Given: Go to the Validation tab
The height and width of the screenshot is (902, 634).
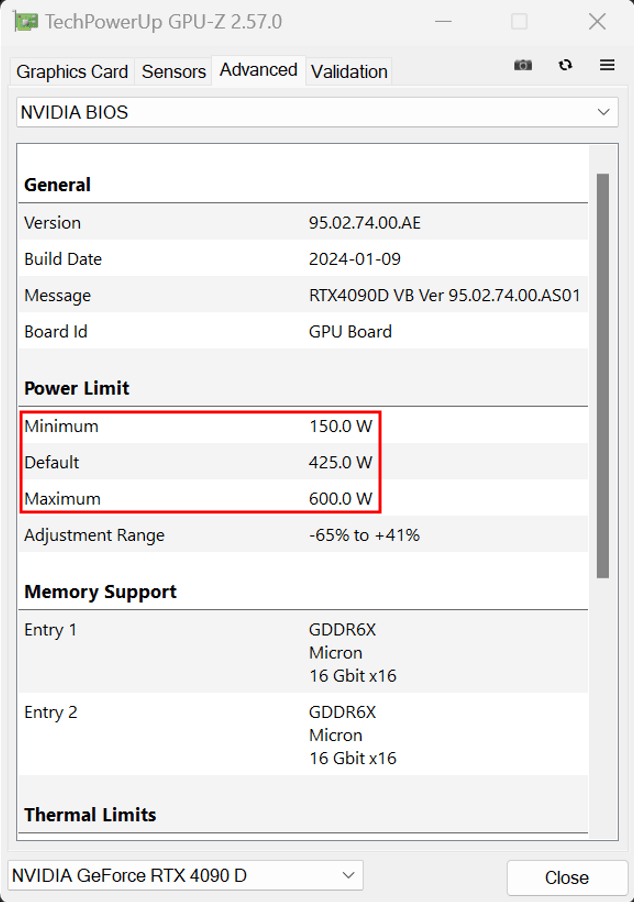Looking at the screenshot, I should 349,72.
